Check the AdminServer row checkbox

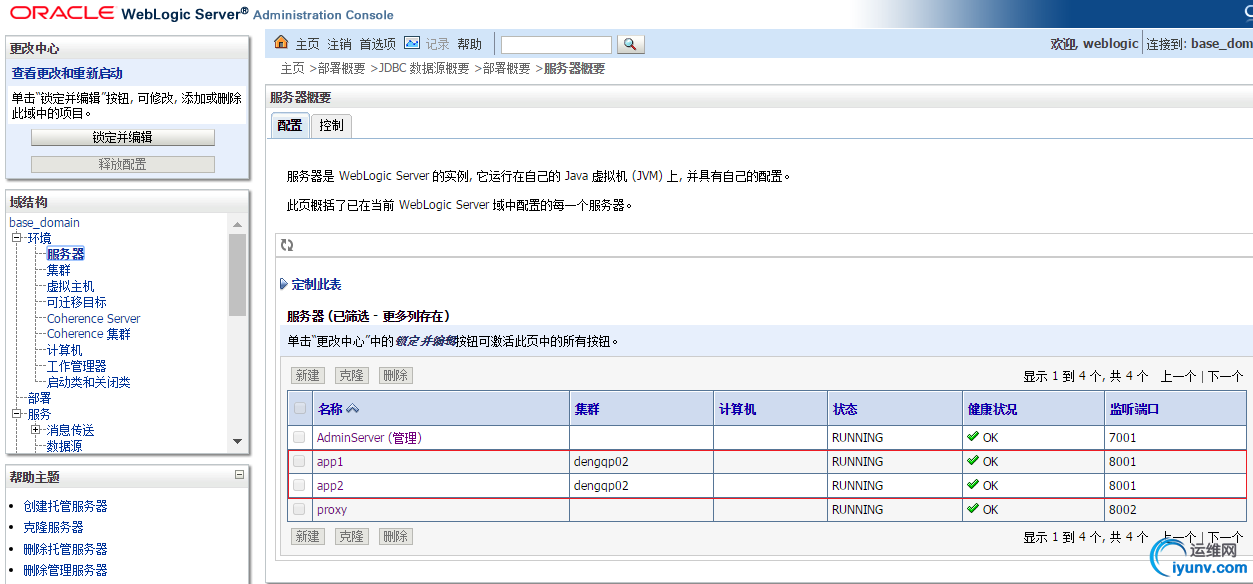click(x=299, y=437)
